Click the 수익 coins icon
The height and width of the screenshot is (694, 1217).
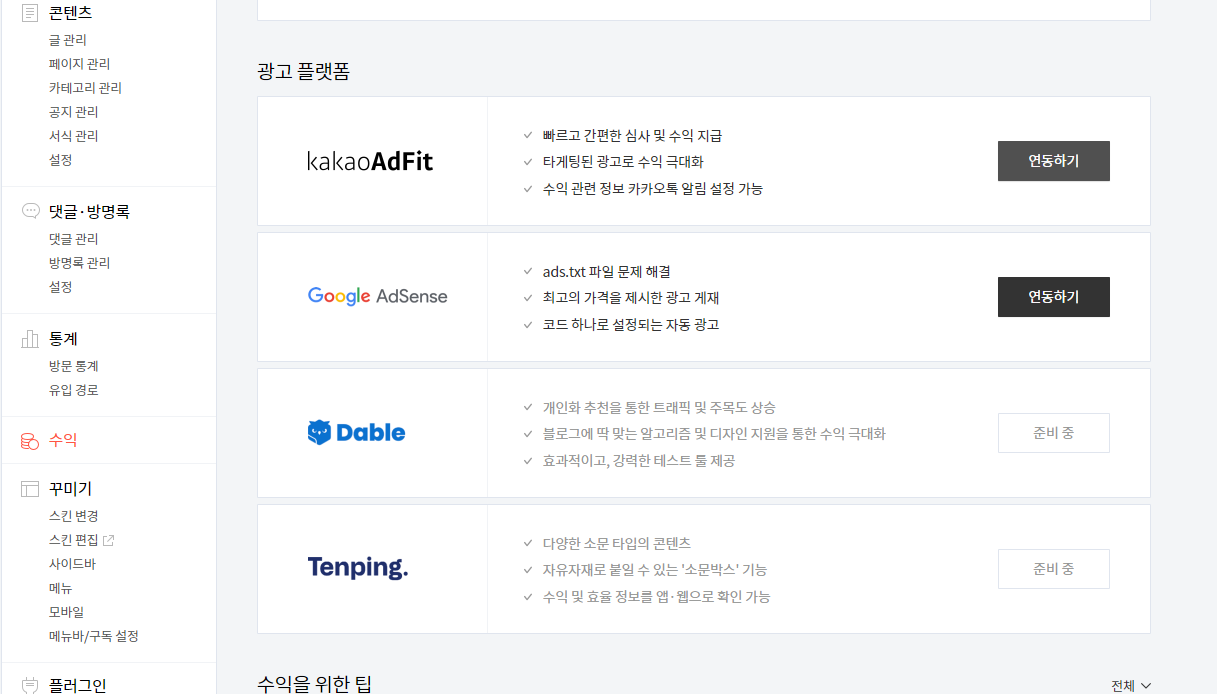[30, 440]
